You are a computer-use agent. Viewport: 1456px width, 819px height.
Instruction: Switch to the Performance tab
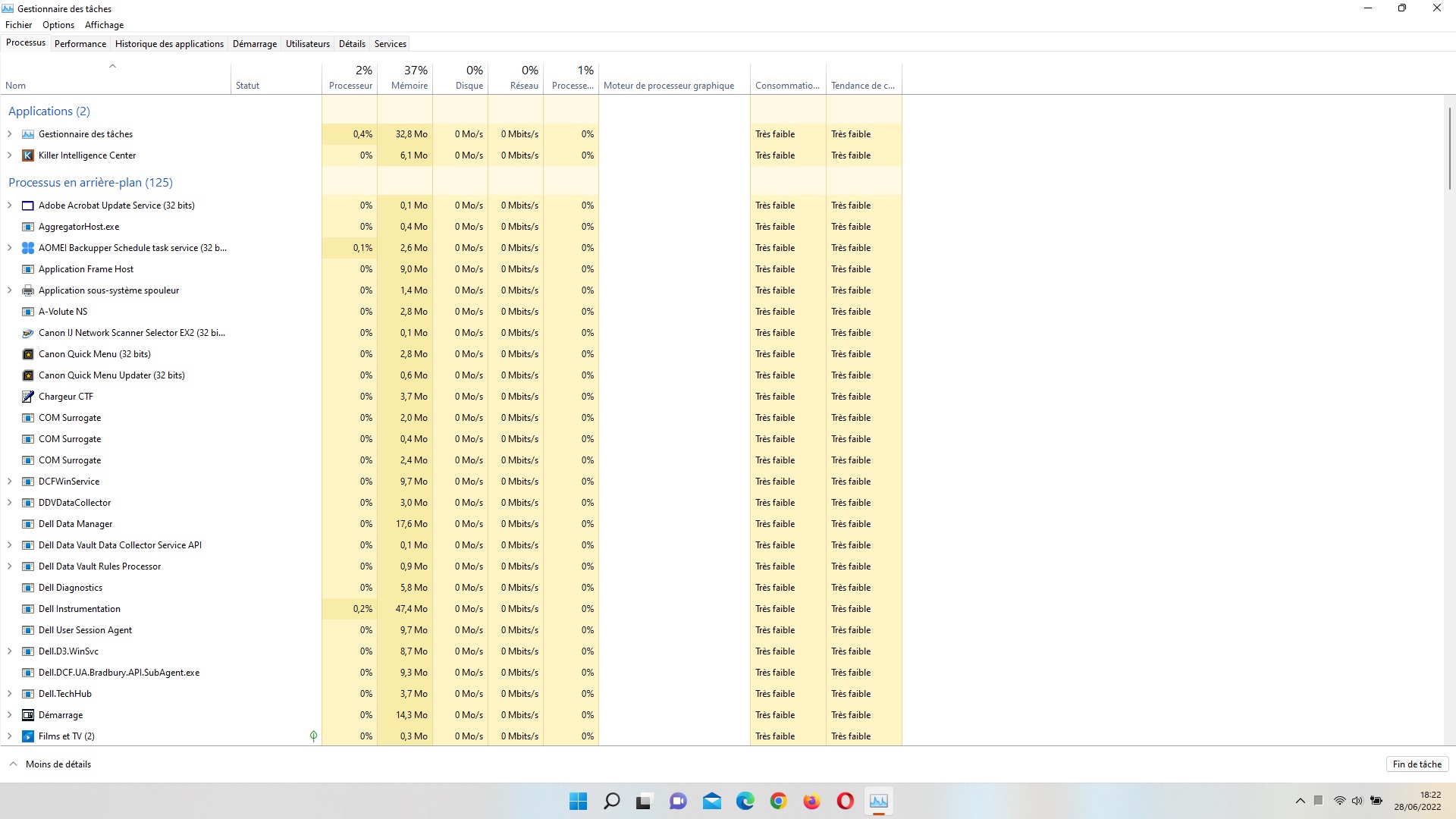(80, 44)
